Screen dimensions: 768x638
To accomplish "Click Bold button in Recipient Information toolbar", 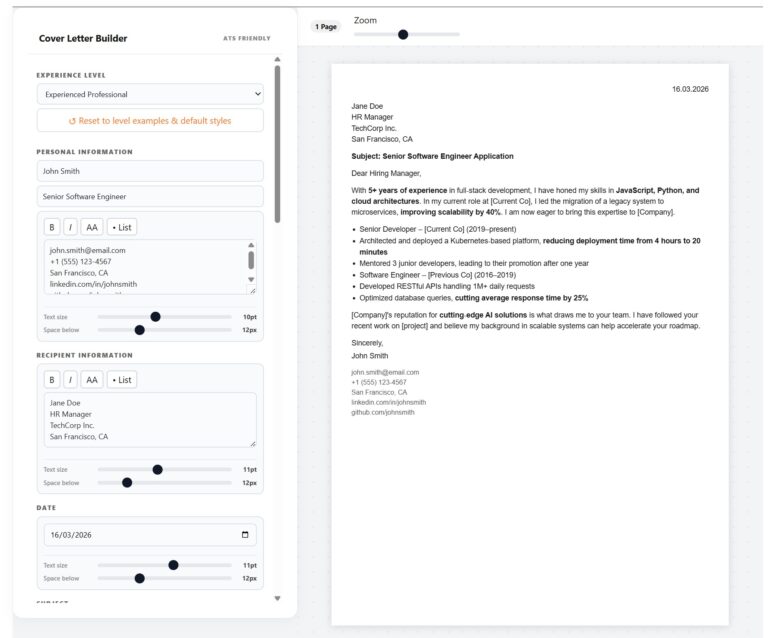I will (x=52, y=380).
